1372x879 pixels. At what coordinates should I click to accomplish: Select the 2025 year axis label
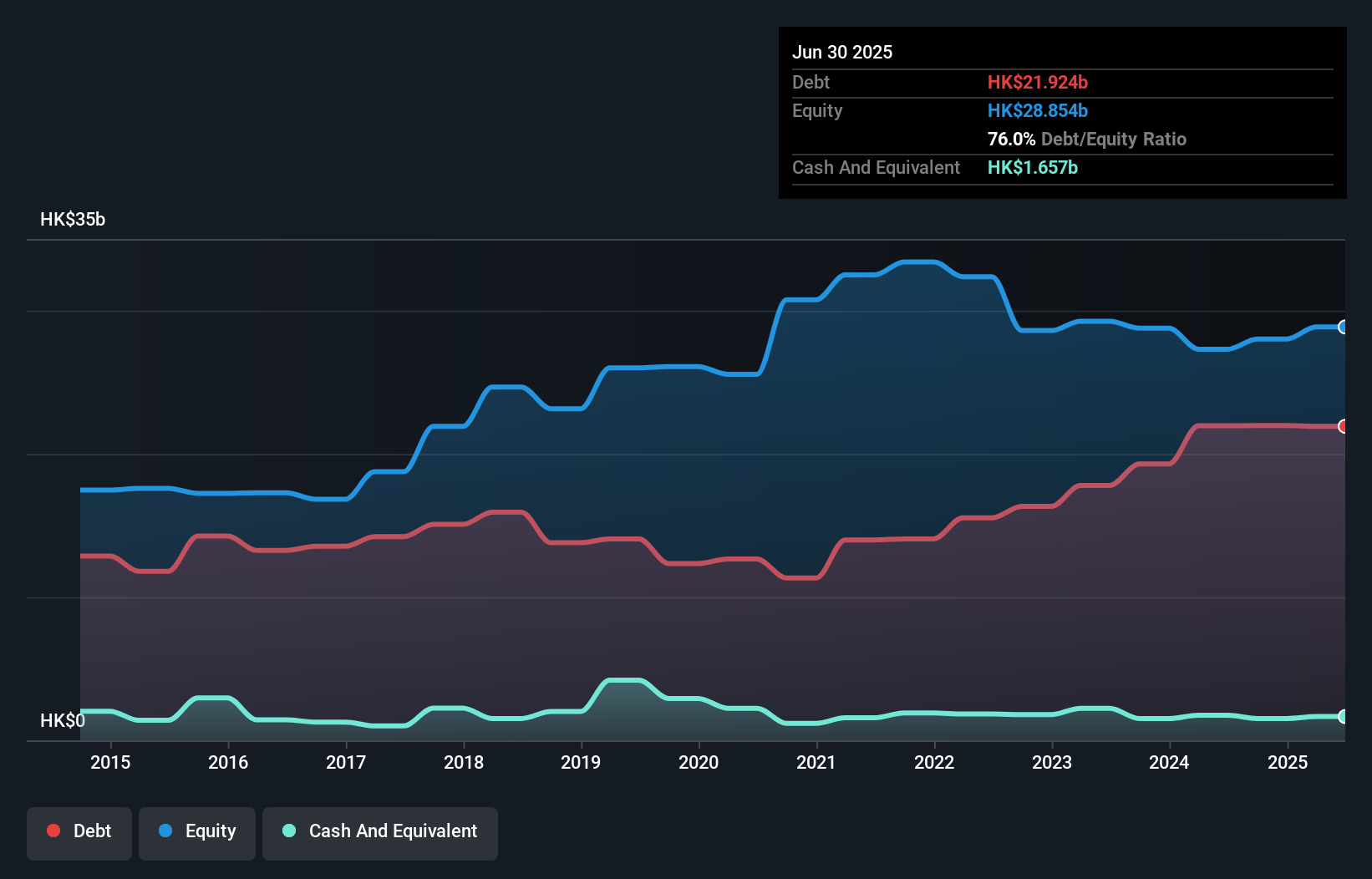1288,762
